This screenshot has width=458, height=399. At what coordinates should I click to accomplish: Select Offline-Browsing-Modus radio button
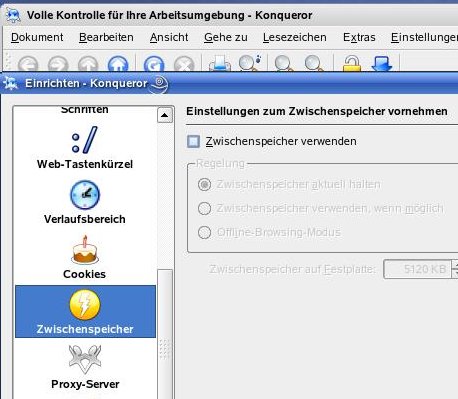[x=204, y=232]
